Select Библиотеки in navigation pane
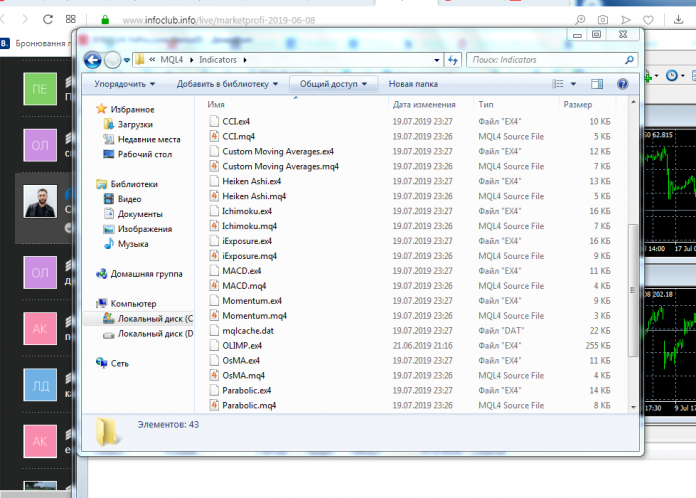The height and width of the screenshot is (498, 696). [x=134, y=184]
